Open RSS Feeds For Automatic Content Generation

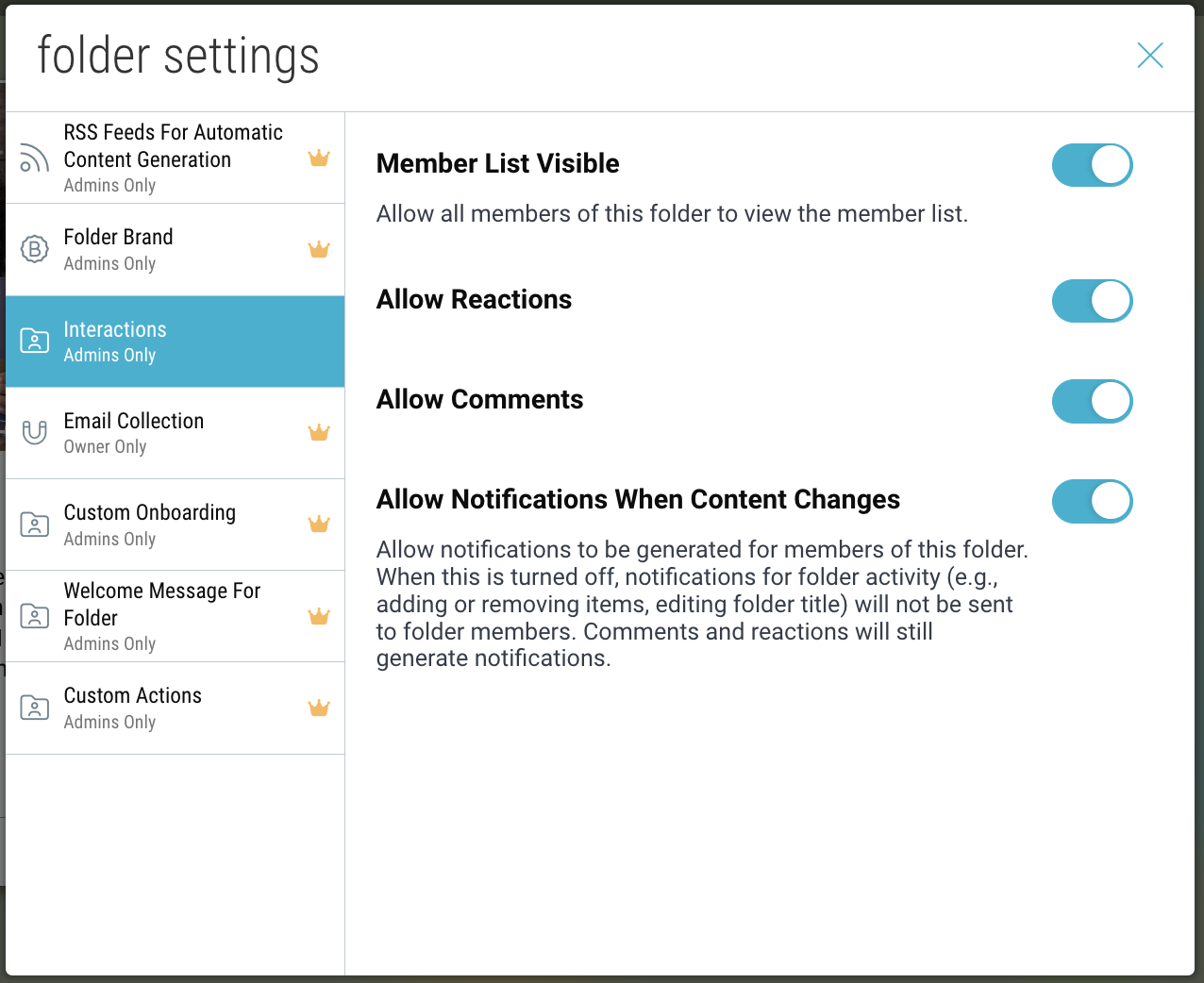click(x=173, y=146)
